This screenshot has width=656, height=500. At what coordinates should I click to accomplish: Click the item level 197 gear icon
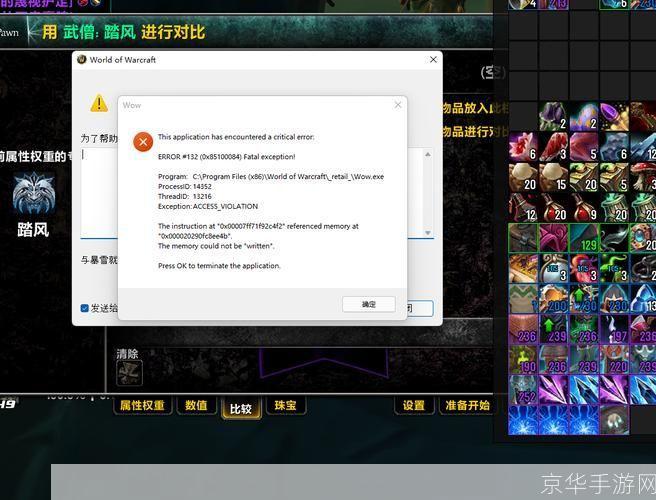click(614, 329)
